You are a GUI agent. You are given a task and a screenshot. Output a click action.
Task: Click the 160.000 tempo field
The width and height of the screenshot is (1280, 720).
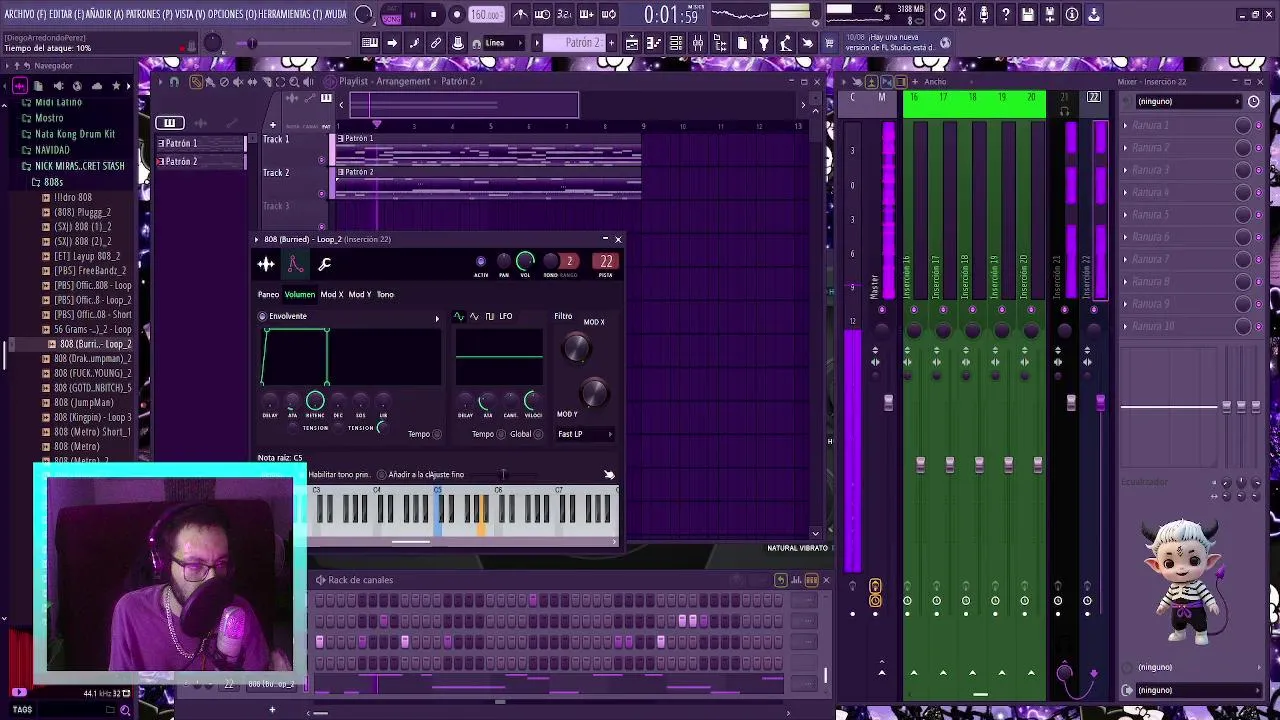(x=486, y=15)
